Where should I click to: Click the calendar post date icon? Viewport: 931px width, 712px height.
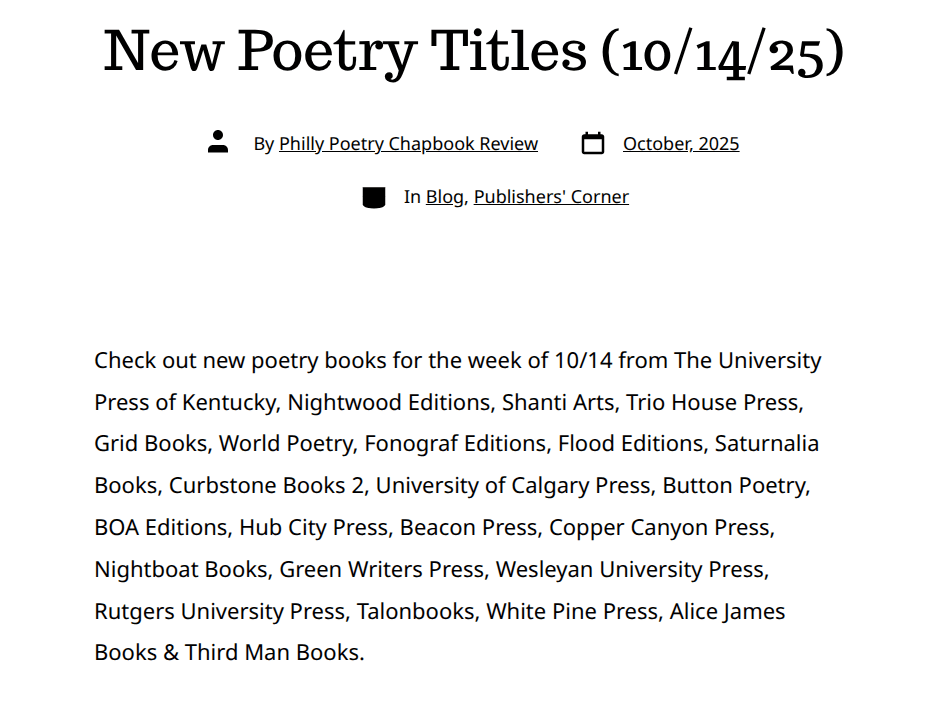593,144
